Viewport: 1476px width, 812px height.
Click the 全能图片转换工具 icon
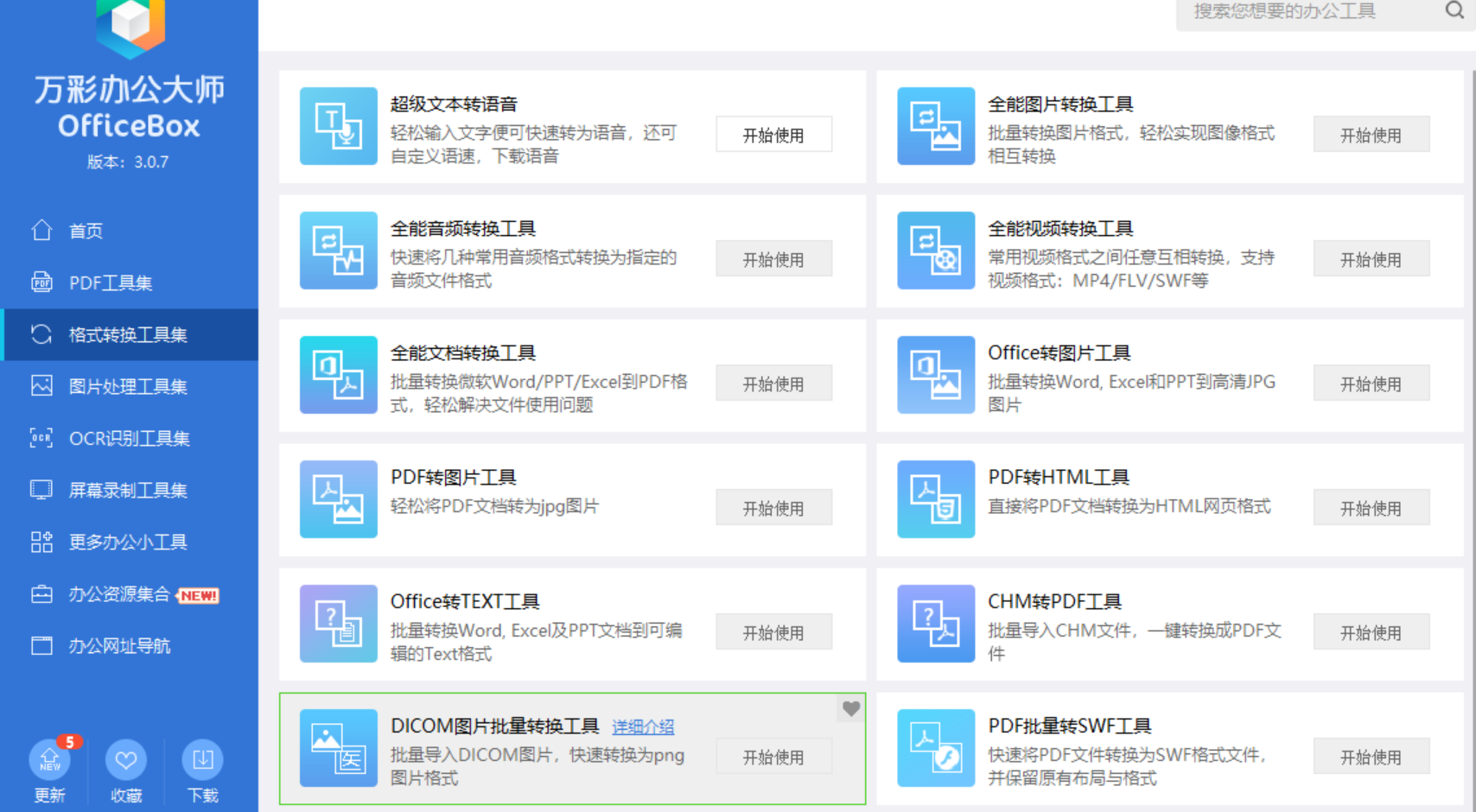tap(936, 126)
